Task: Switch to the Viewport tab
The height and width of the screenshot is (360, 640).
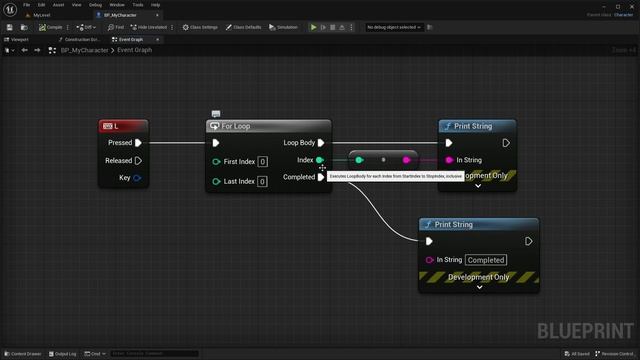Action: [17, 40]
